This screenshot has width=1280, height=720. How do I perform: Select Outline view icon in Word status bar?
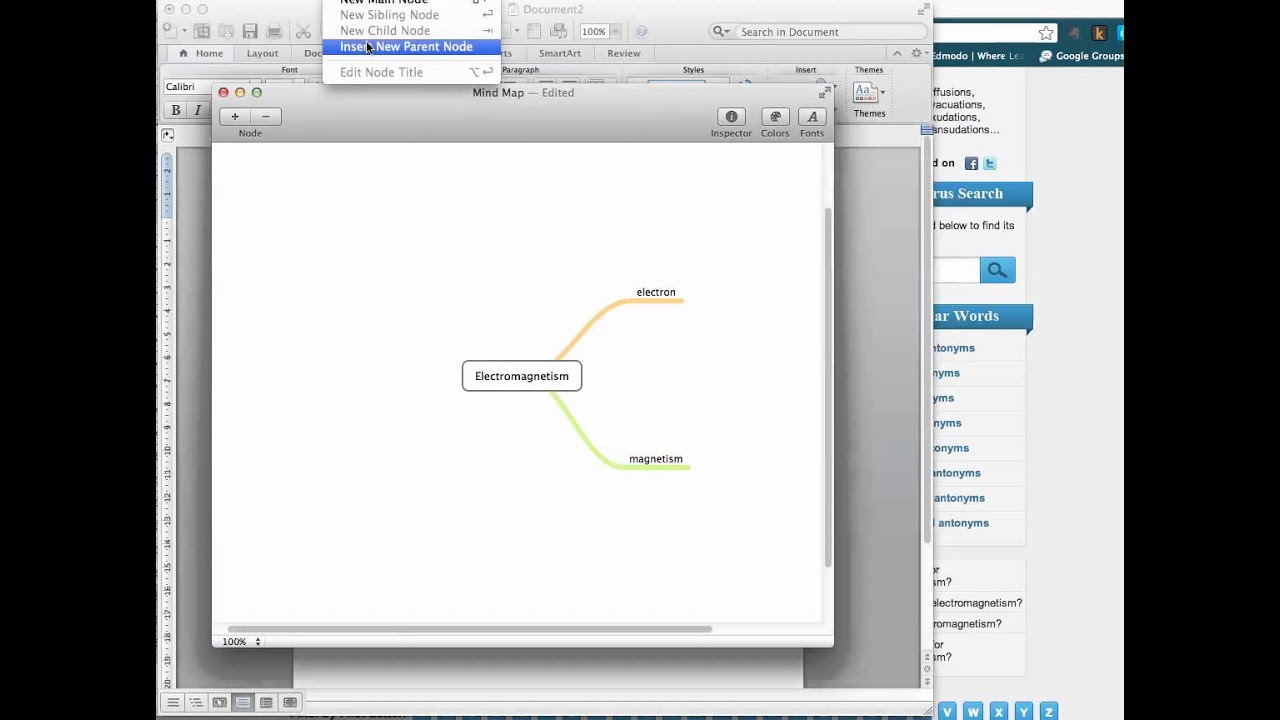(x=196, y=703)
